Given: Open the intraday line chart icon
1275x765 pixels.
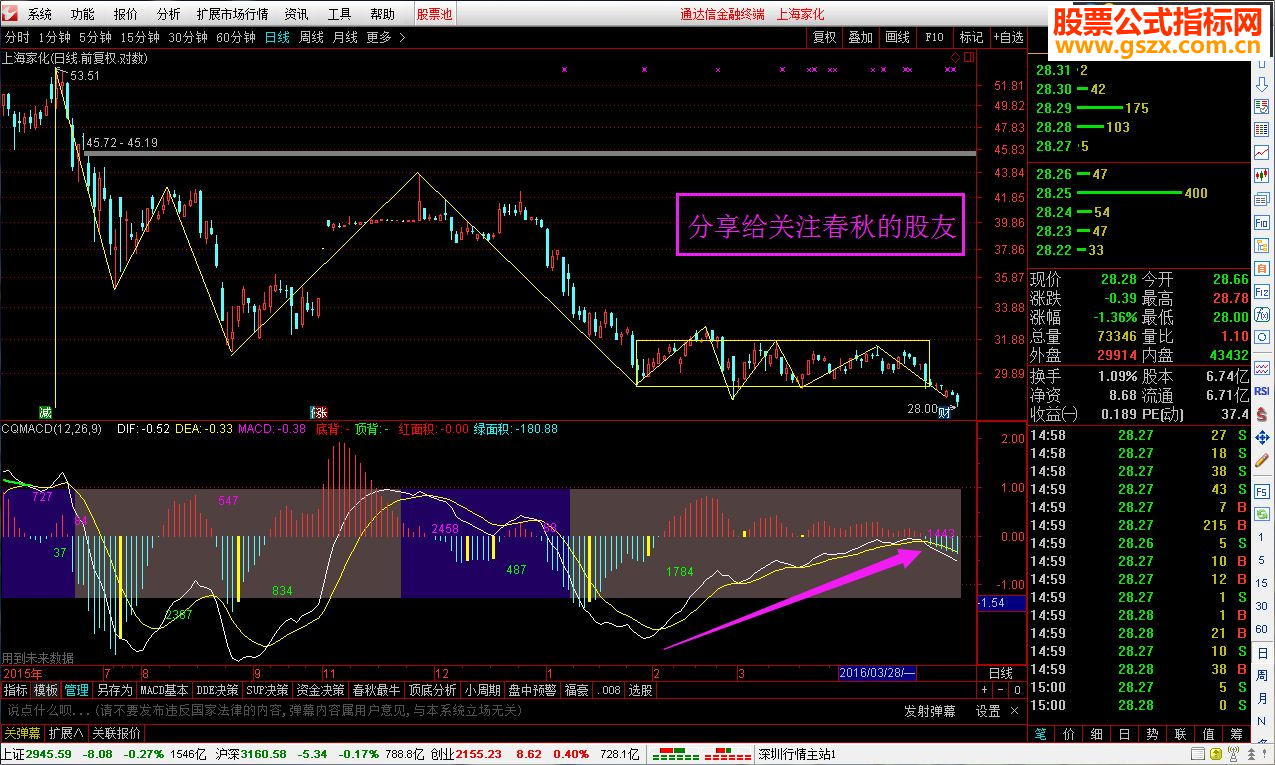Looking at the screenshot, I should (1262, 152).
